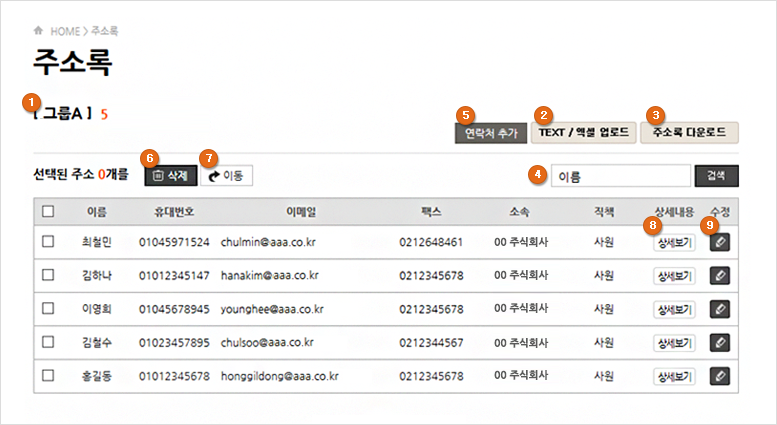This screenshot has width=777, height=425.
Task: Click the 검색 search button
Action: pyautogui.click(x=717, y=176)
